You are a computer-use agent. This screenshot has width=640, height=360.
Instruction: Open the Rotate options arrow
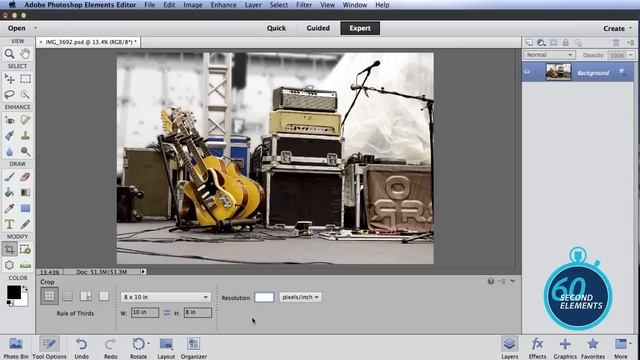point(148,344)
